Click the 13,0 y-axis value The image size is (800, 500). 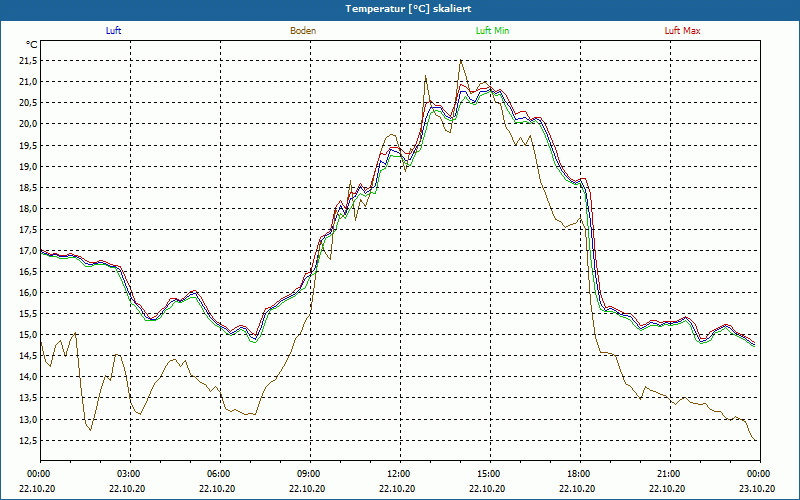(x=28, y=419)
